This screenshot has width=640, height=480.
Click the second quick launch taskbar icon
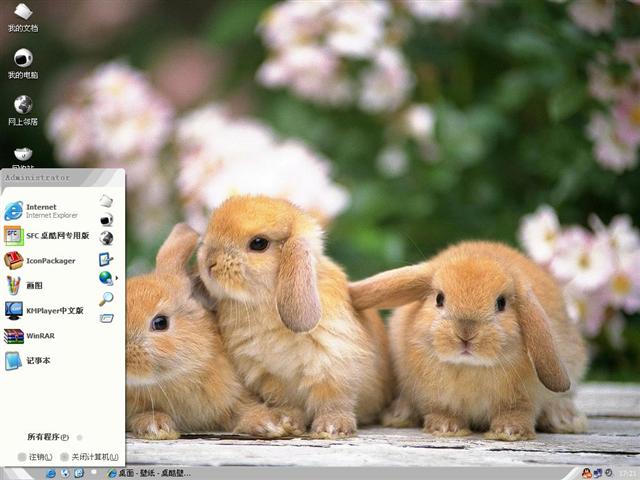65,473
